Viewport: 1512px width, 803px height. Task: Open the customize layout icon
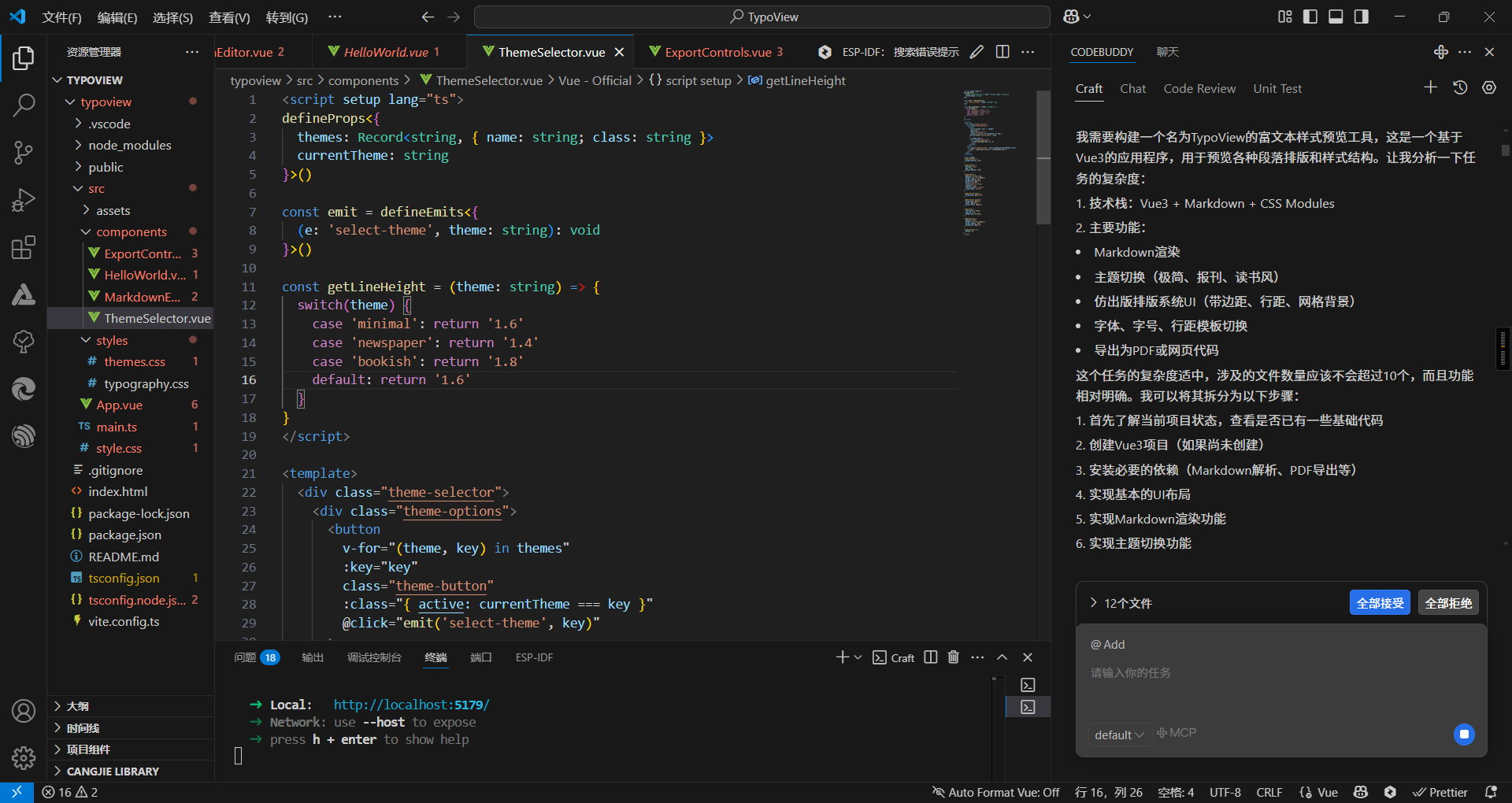click(x=1285, y=17)
